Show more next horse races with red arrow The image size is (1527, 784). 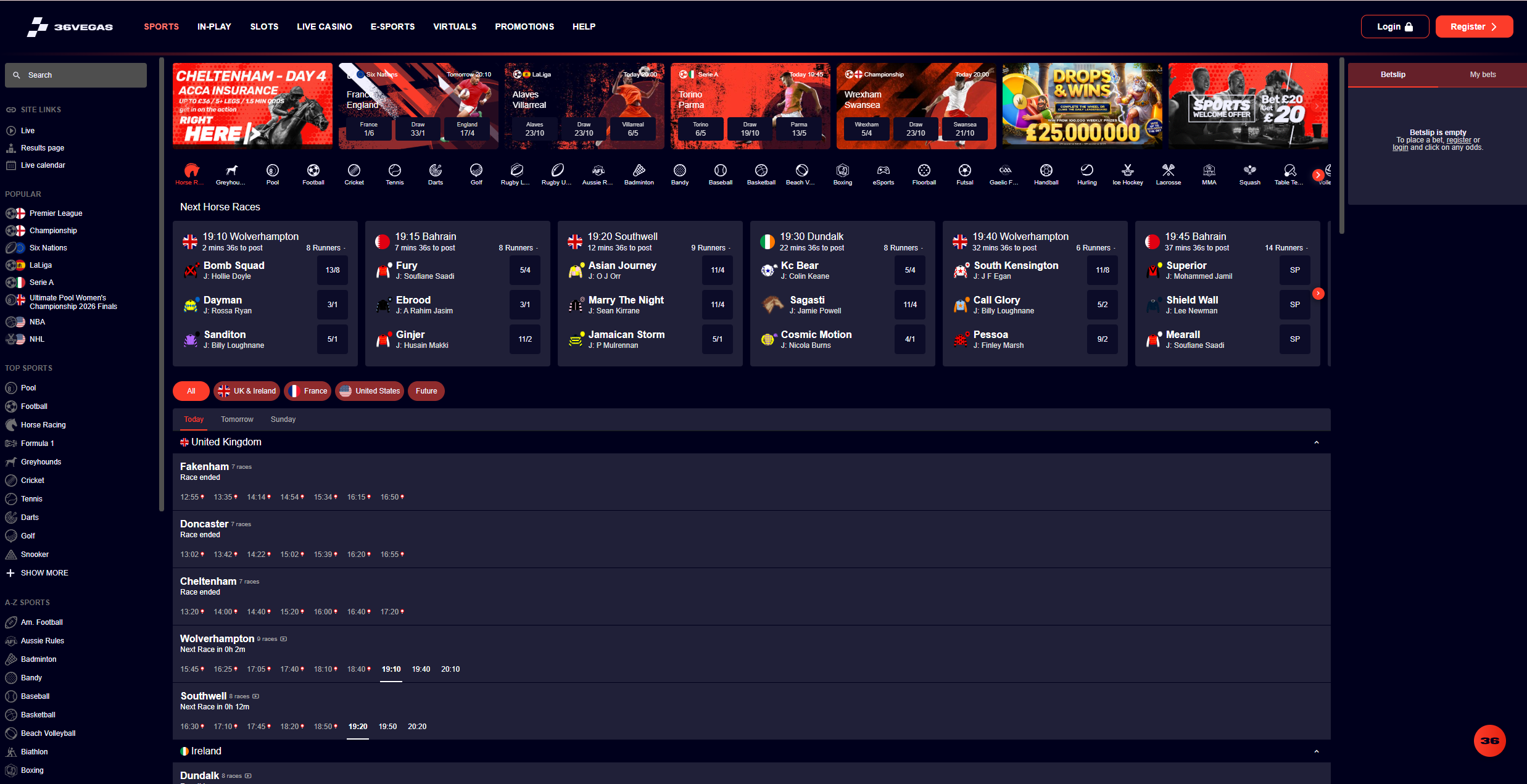[1318, 294]
